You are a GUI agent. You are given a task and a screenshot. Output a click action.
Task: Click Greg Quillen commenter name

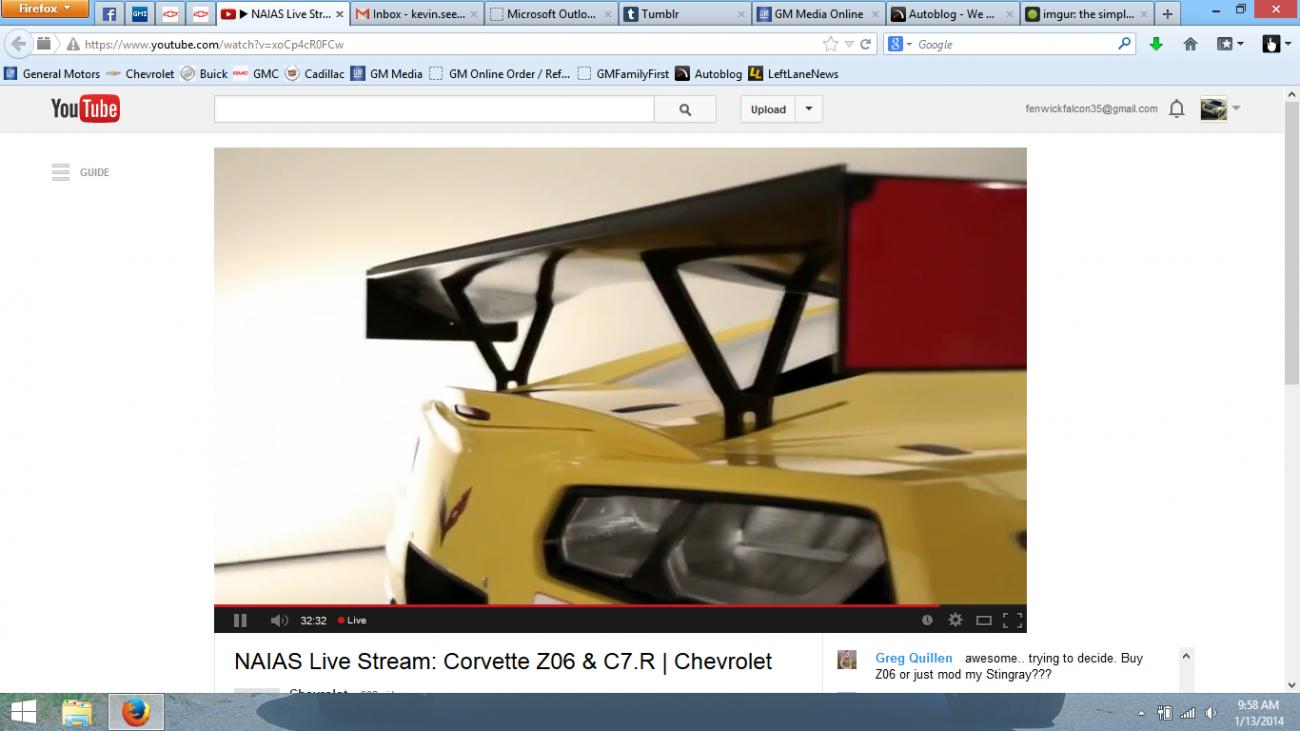pos(913,658)
